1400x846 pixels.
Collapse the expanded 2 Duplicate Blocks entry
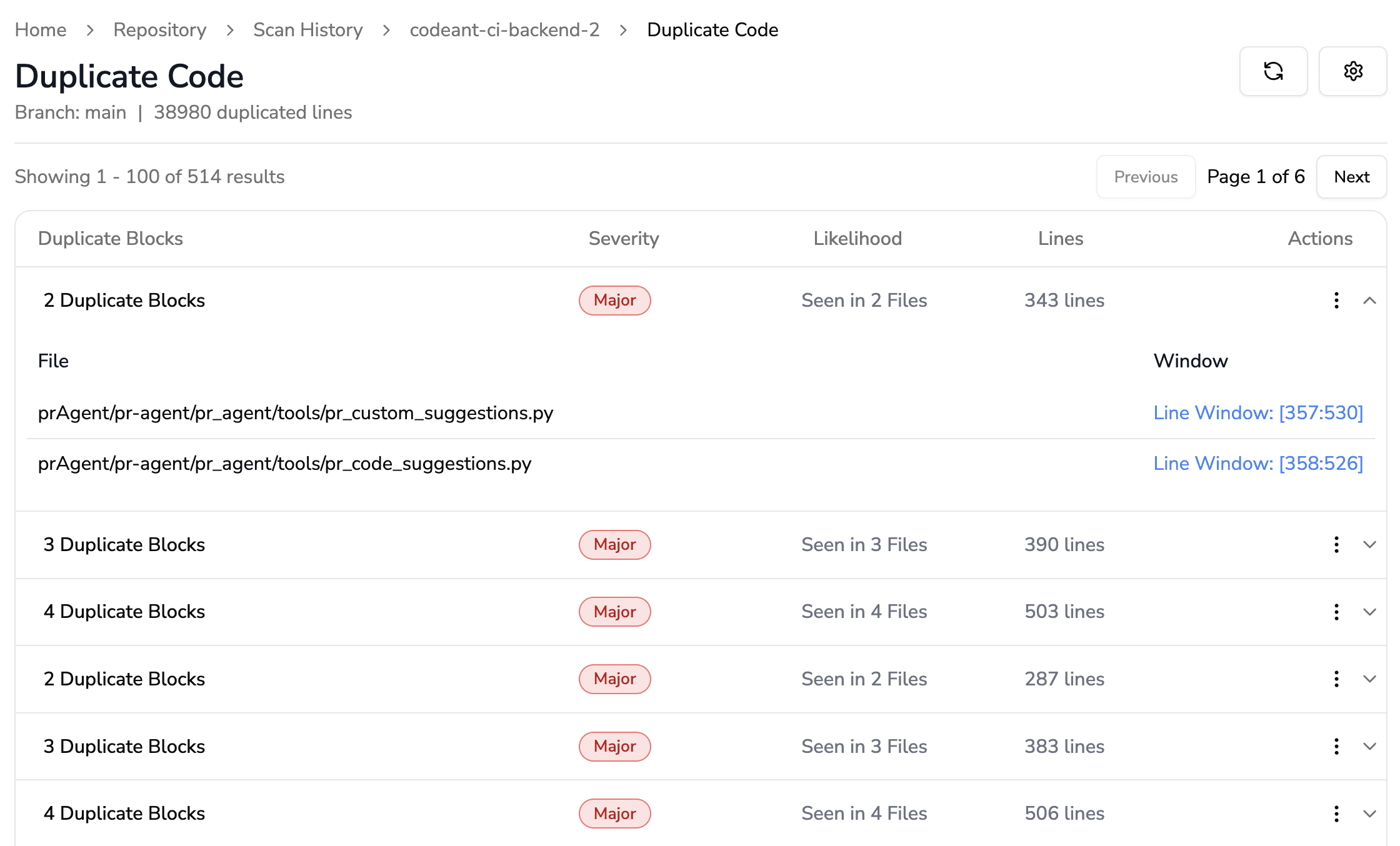point(1370,301)
